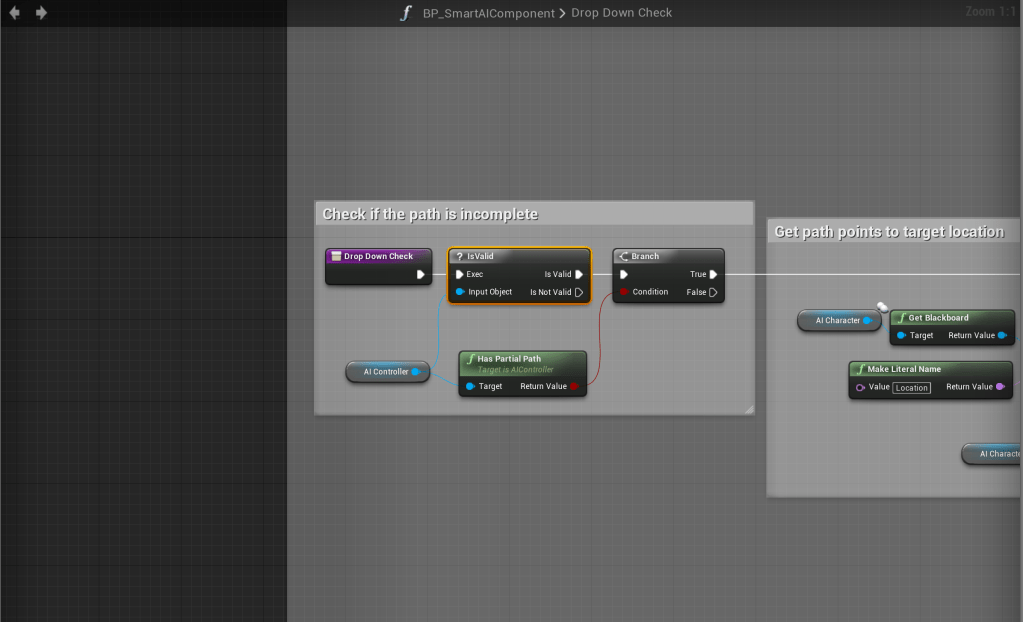The image size is (1023, 622).
Task: Click the BP_SmartAIComponent breadcrumb
Action: coord(488,13)
